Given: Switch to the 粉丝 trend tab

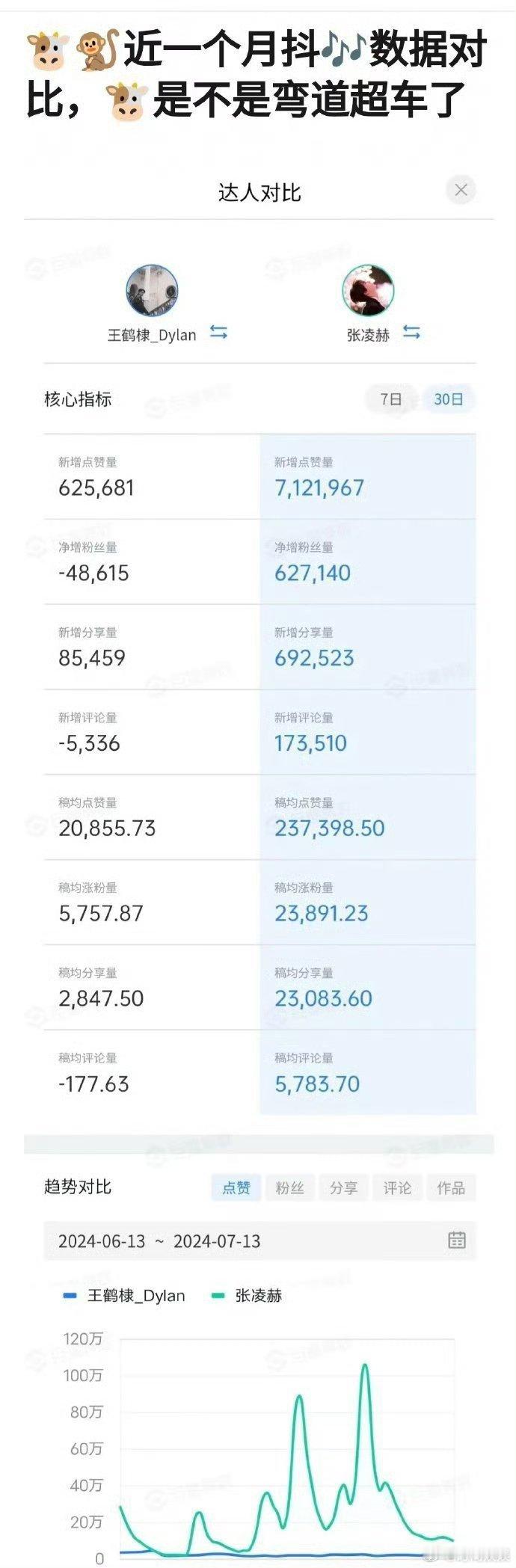Looking at the screenshot, I should click(291, 1187).
